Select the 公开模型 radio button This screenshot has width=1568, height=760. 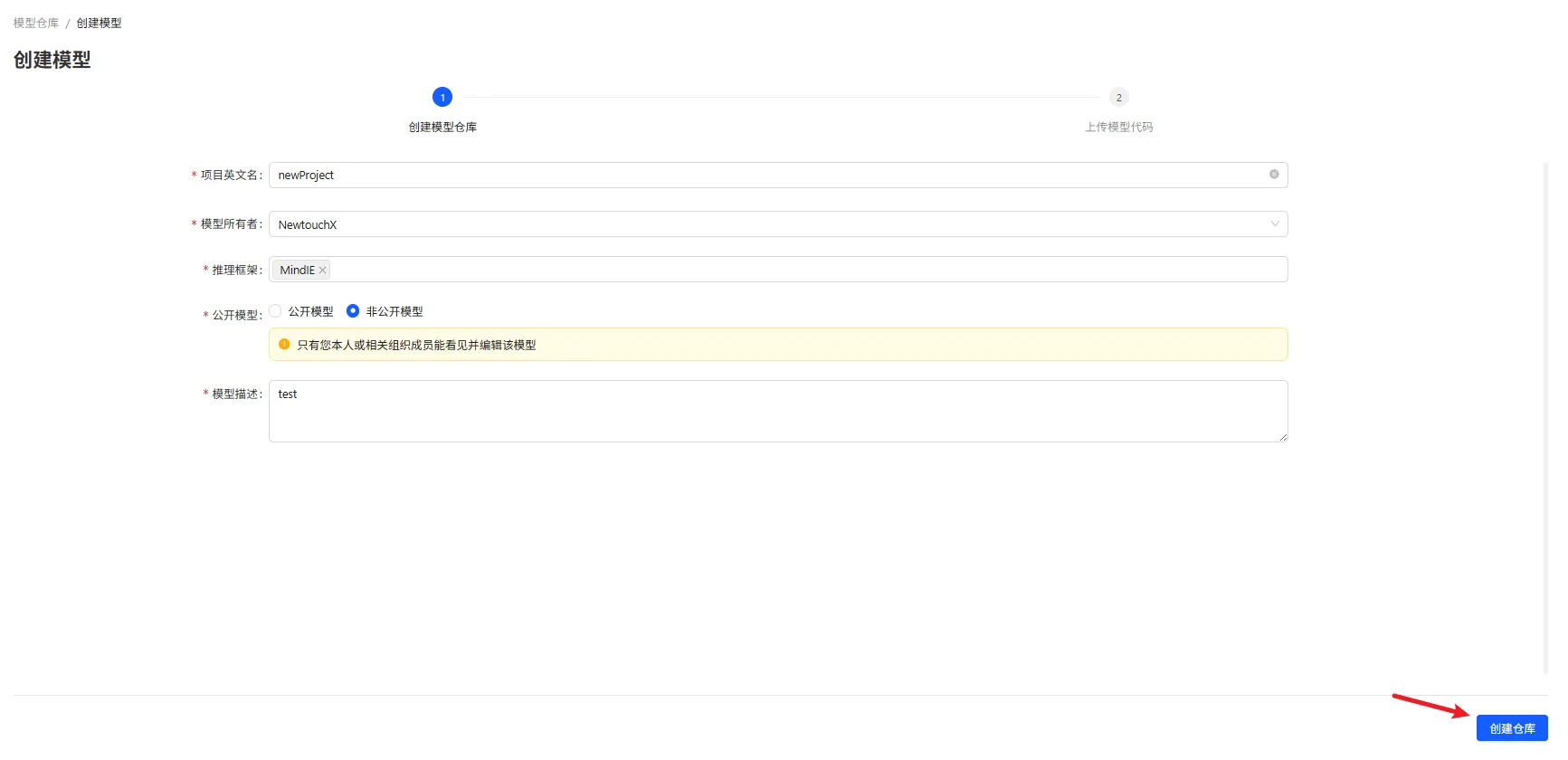(276, 311)
